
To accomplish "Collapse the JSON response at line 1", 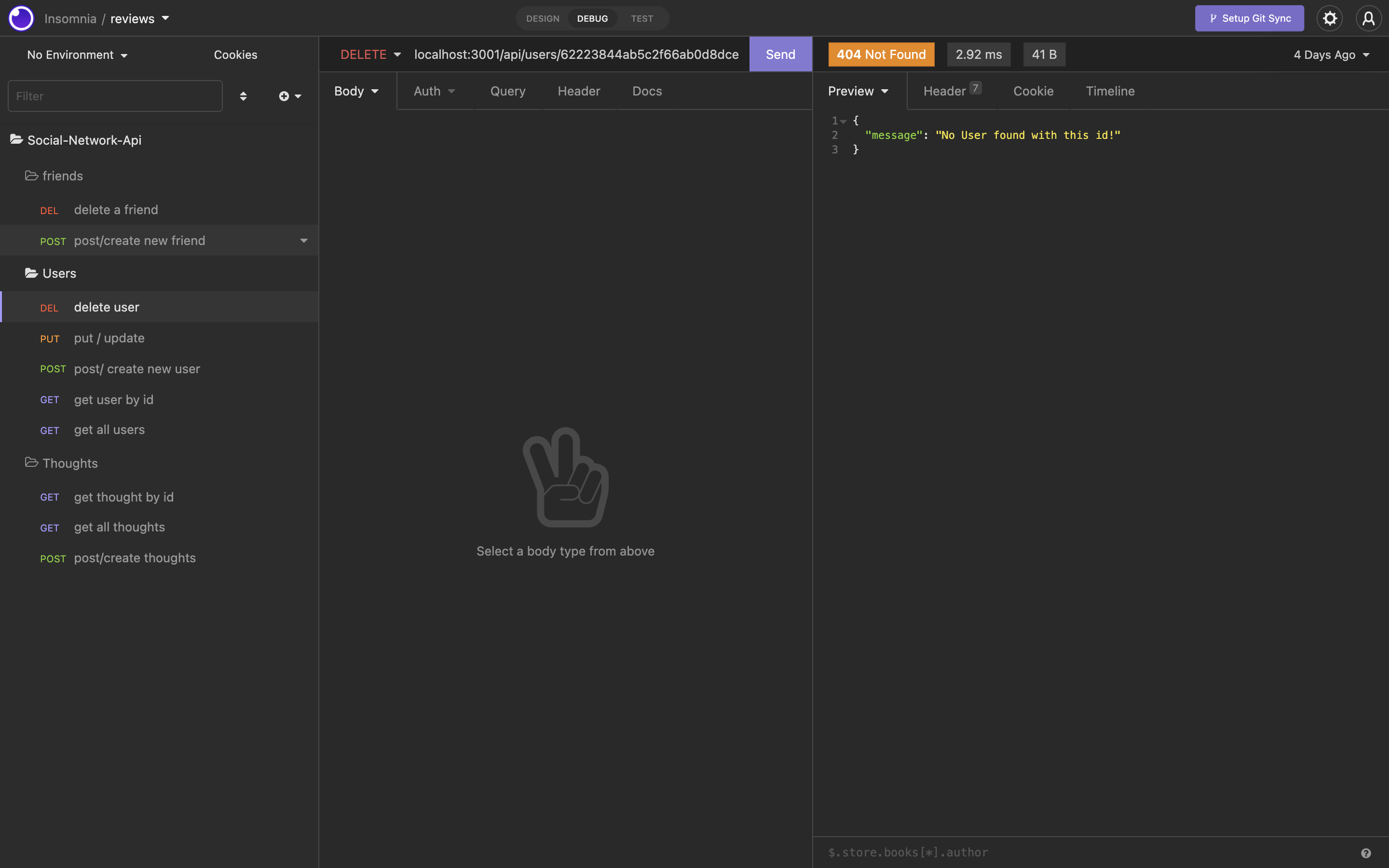I will [x=844, y=121].
